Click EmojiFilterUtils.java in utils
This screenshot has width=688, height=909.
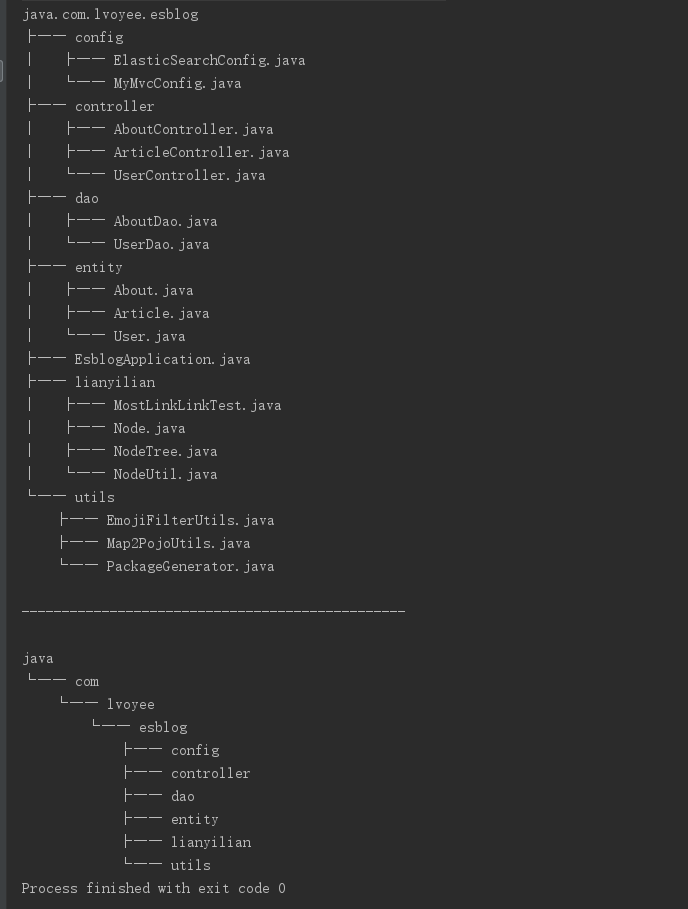click(x=190, y=520)
